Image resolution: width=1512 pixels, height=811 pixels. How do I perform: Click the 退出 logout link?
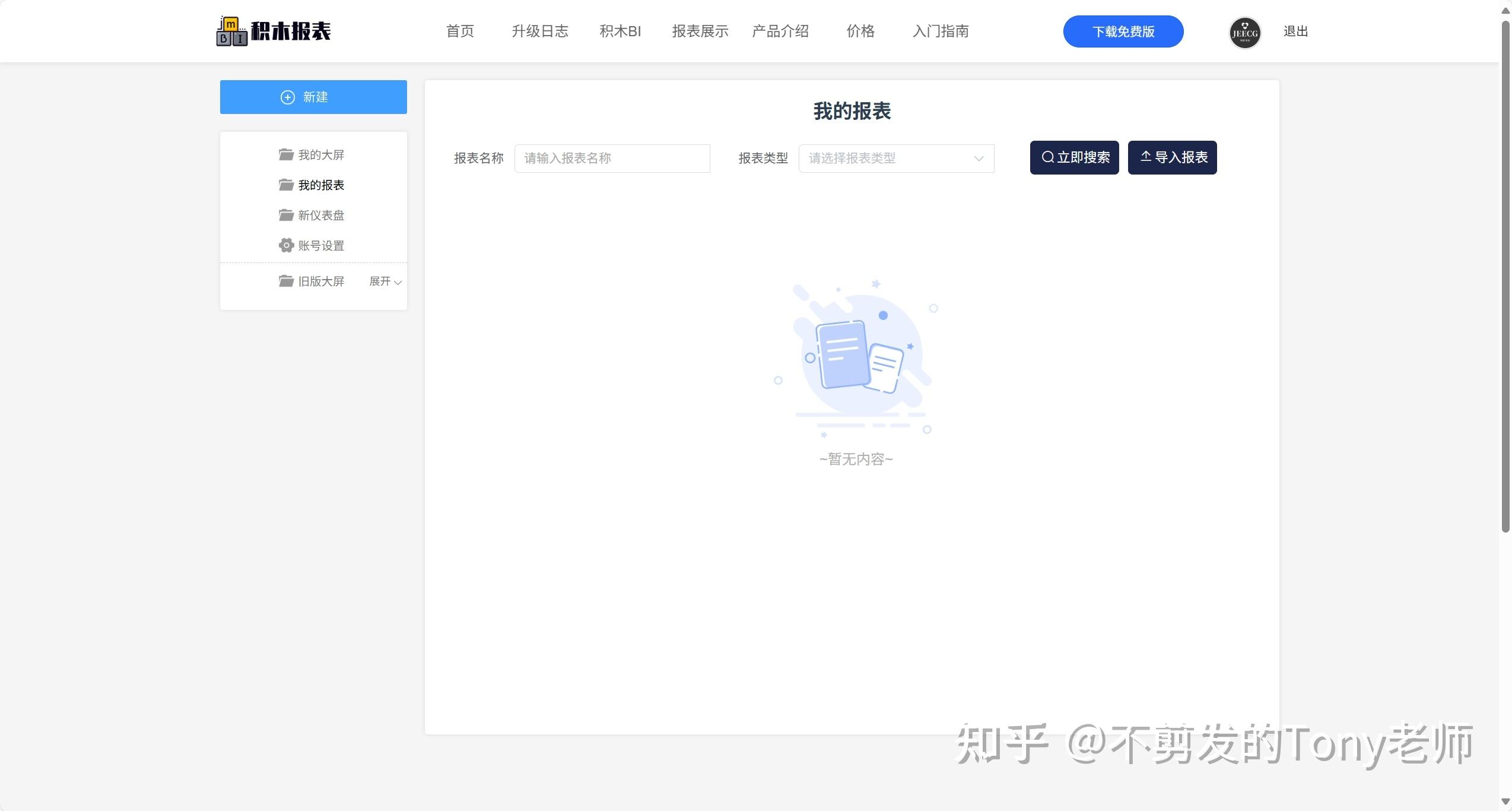tap(1296, 32)
